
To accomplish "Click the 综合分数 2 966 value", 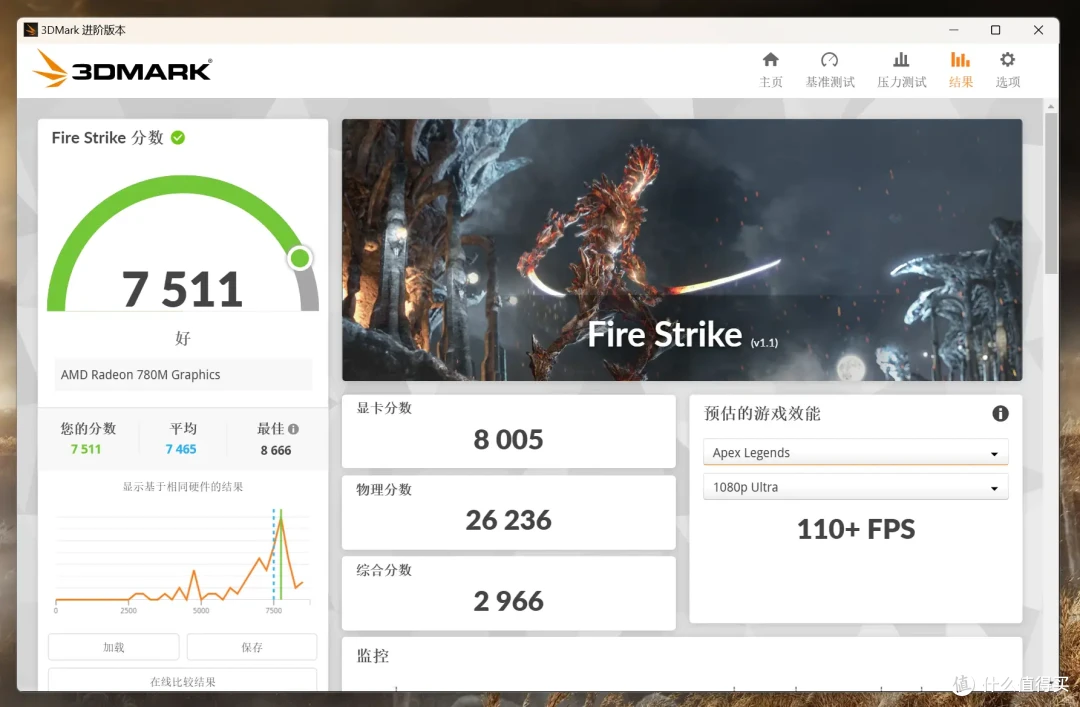I will pyautogui.click(x=508, y=602).
